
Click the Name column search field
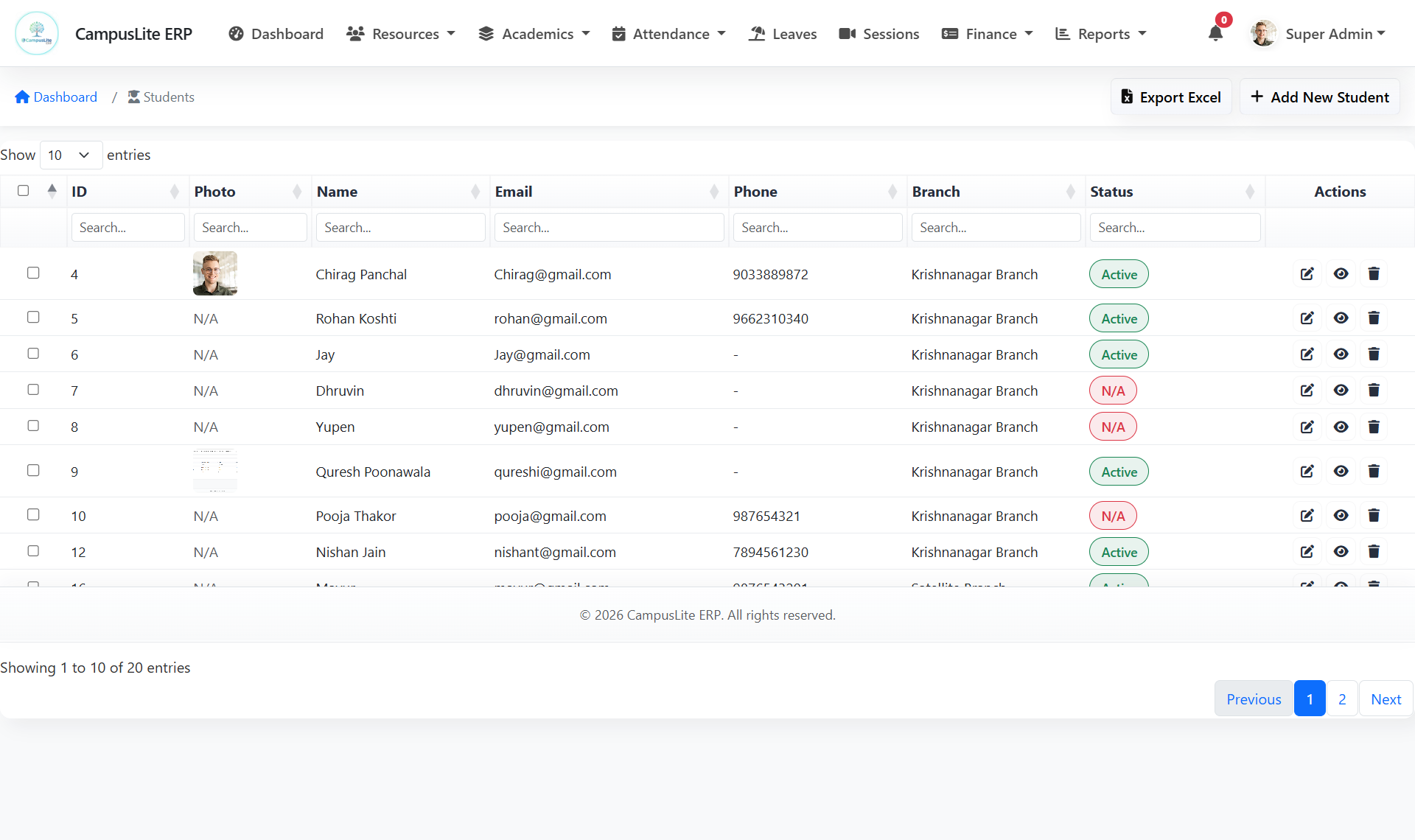(400, 228)
